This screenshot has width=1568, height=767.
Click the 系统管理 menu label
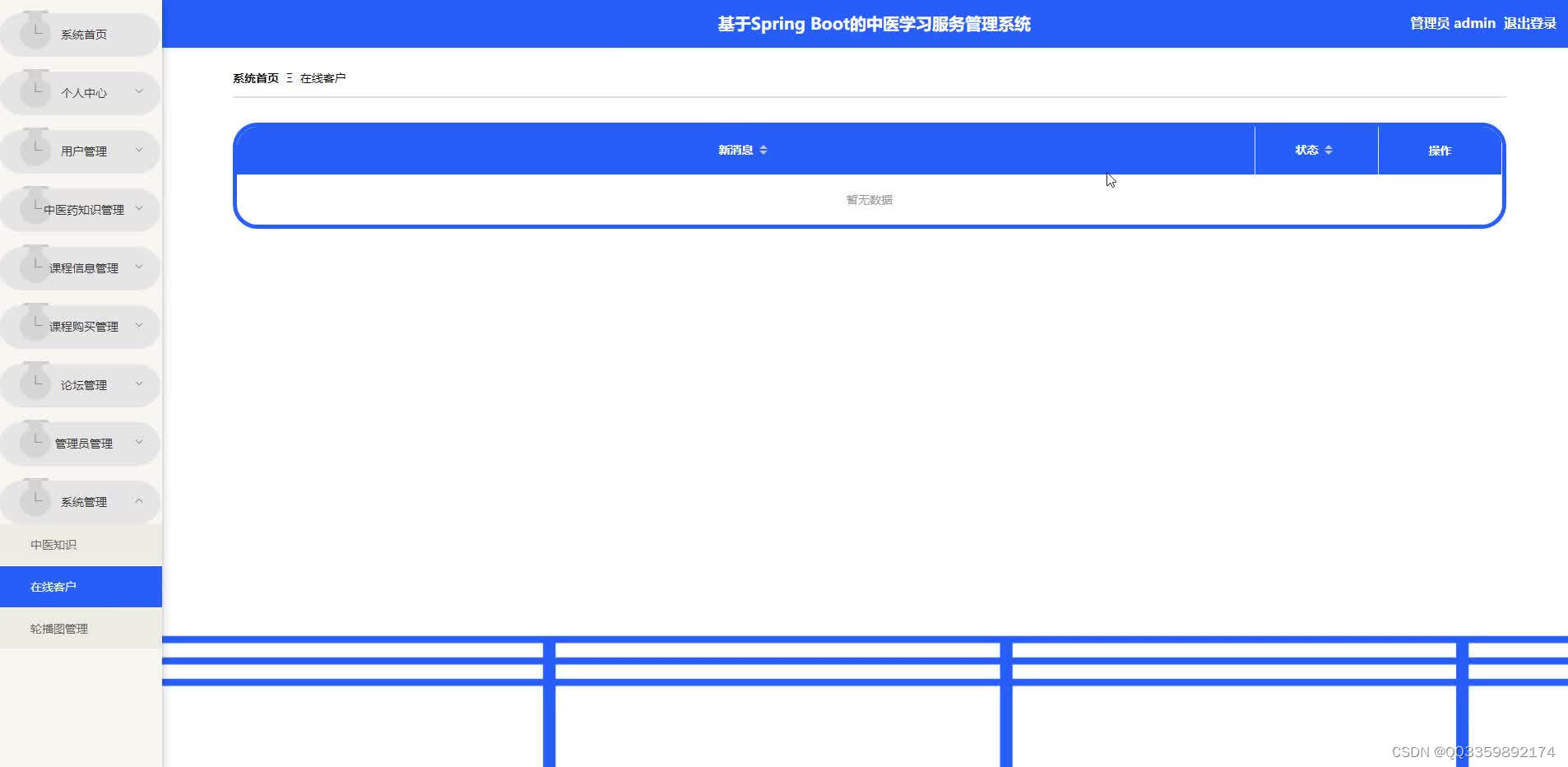[84, 502]
